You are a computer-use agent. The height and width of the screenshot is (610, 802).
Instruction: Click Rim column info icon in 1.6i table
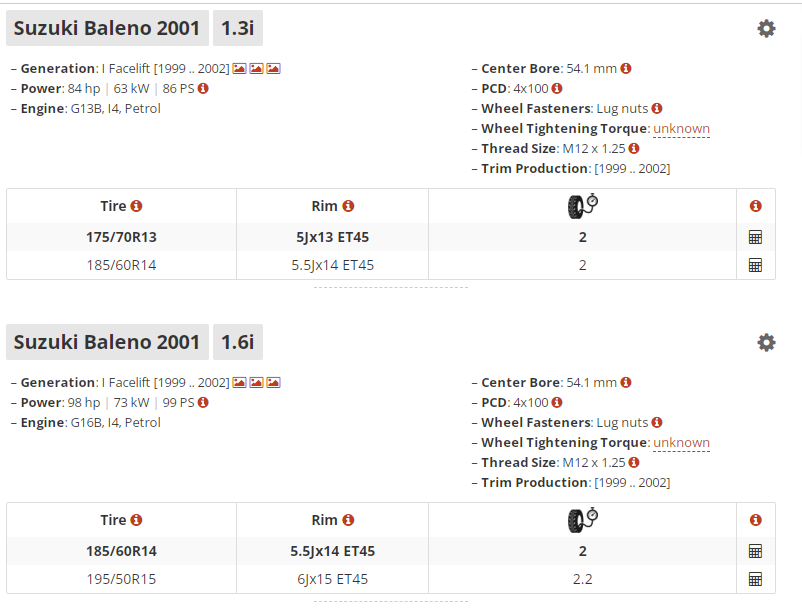coord(348,520)
